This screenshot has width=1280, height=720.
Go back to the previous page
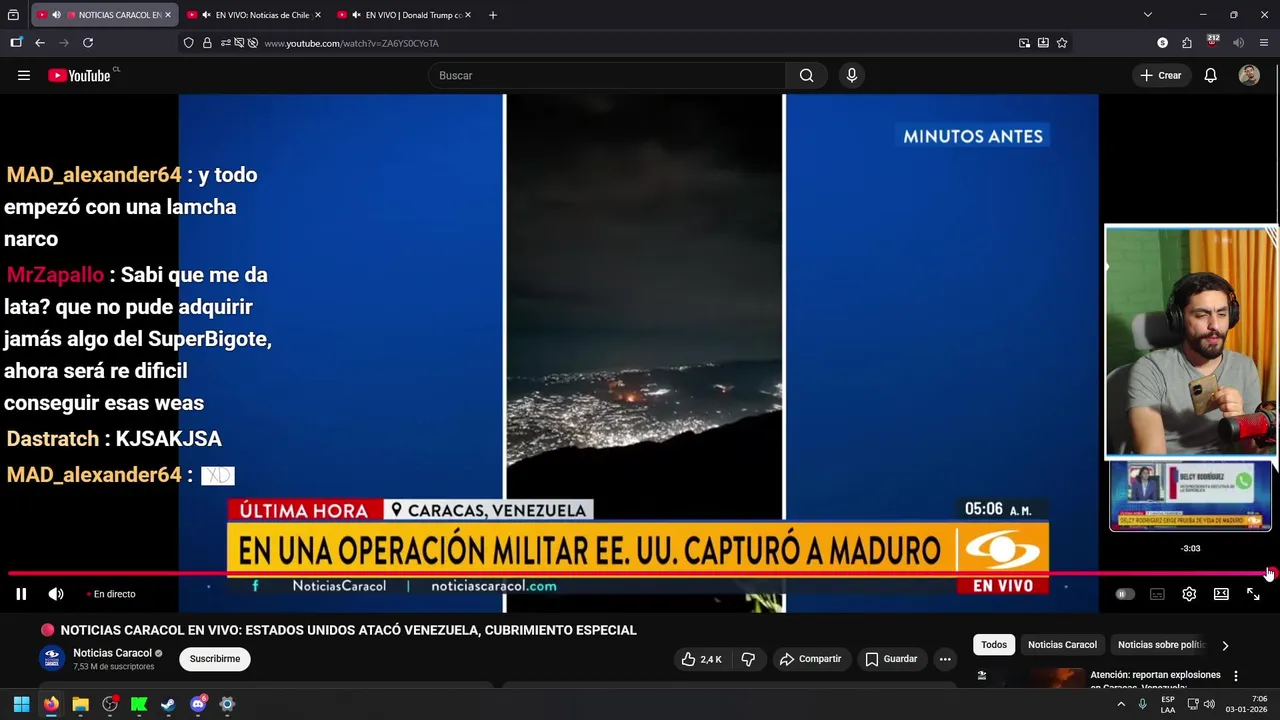[40, 43]
